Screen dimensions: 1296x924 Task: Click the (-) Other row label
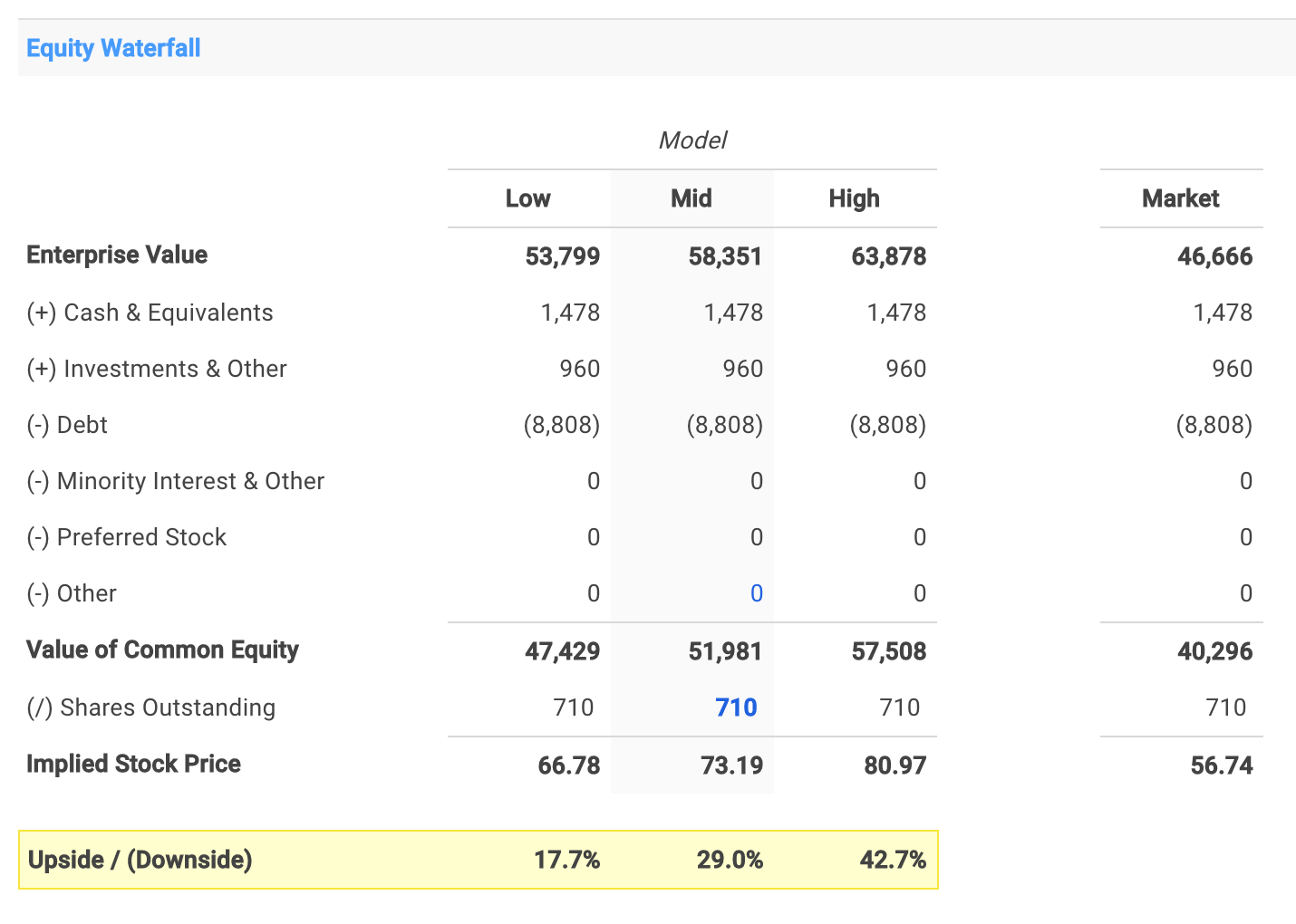pos(72,593)
